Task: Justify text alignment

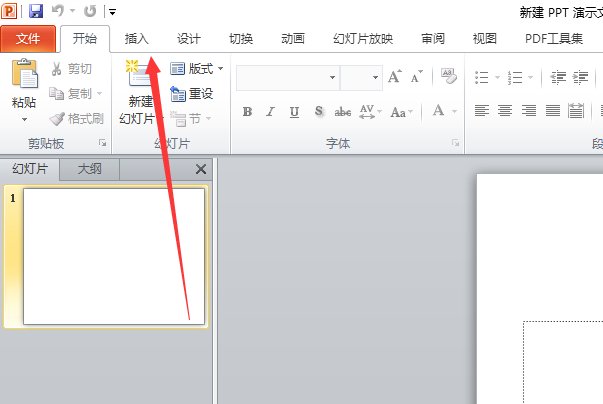Action: [x=553, y=111]
